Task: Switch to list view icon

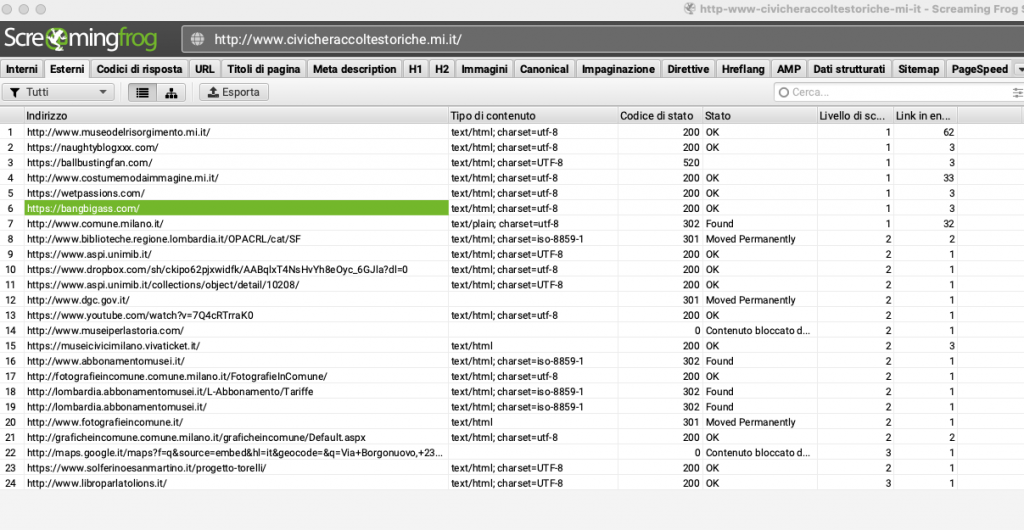Action: point(143,92)
